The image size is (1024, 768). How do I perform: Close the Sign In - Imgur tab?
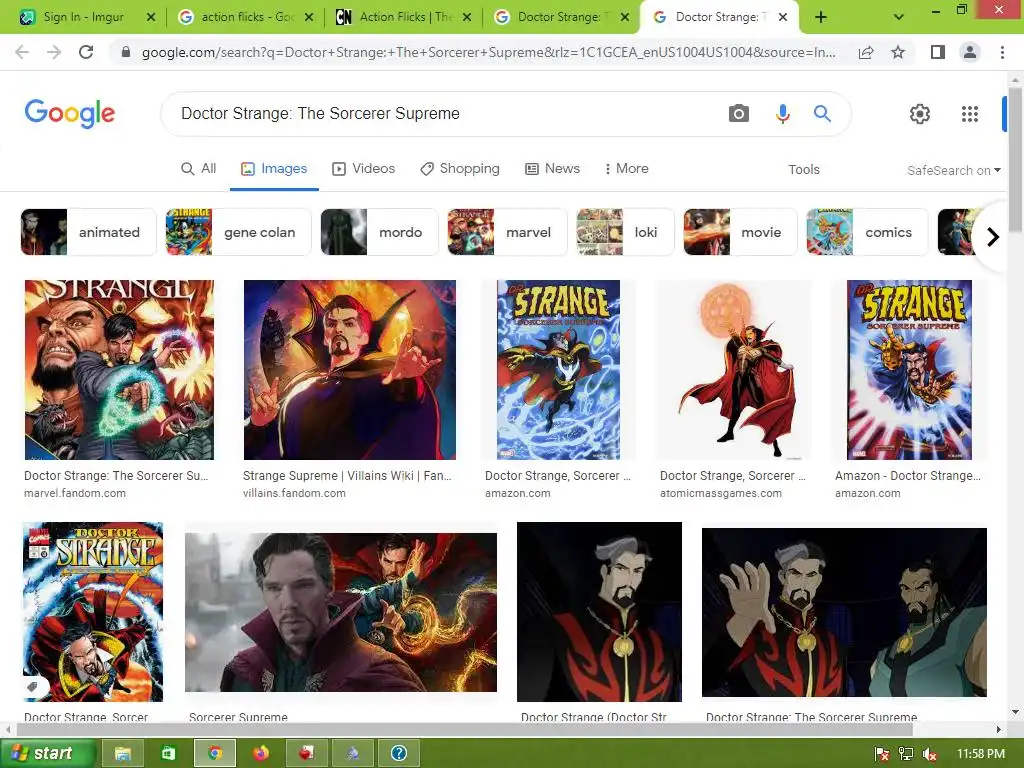point(151,17)
